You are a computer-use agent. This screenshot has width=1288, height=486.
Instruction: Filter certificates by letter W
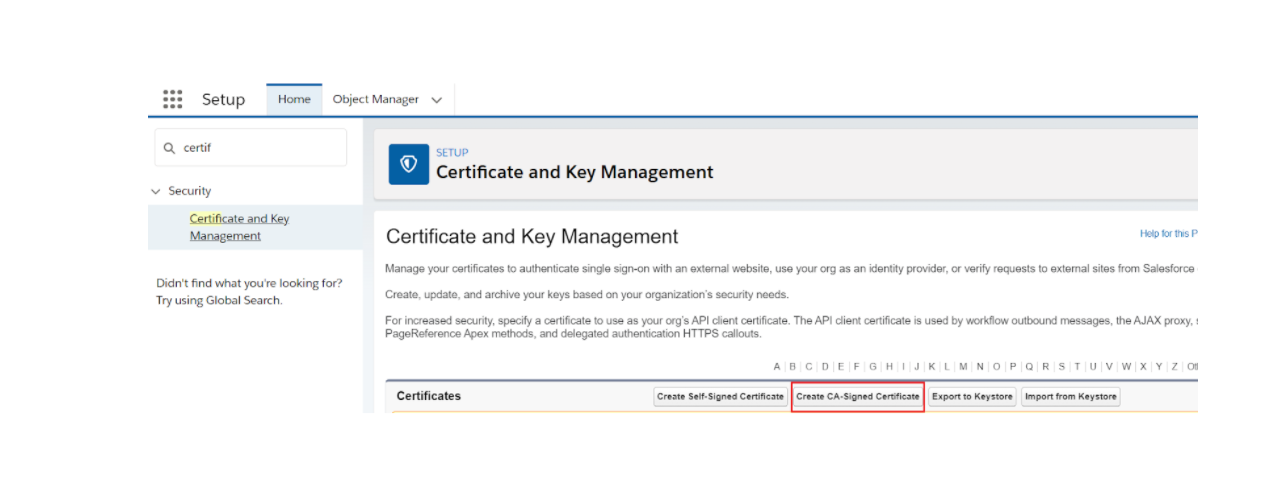[x=1126, y=367]
